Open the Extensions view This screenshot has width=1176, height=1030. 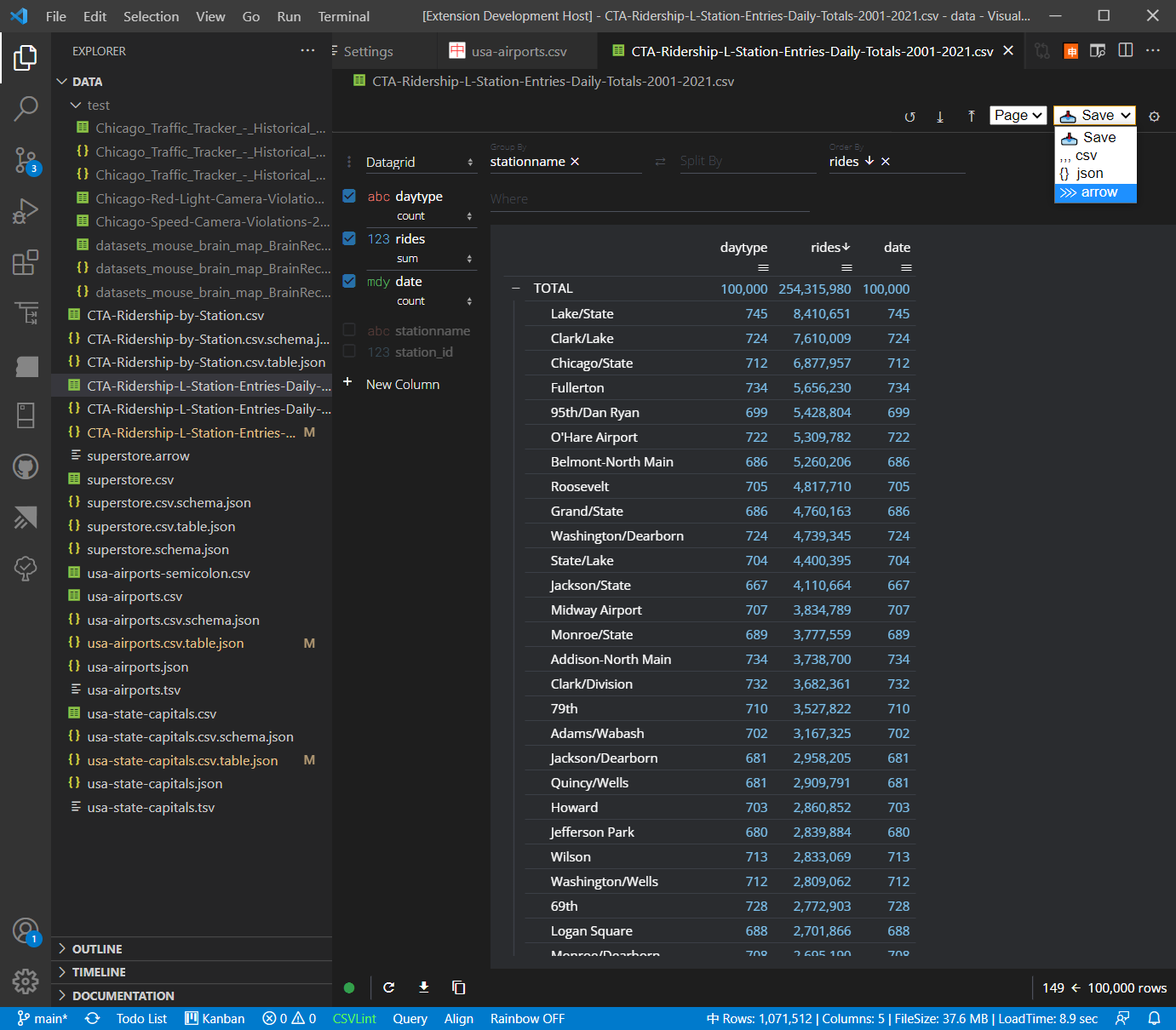pos(26,262)
